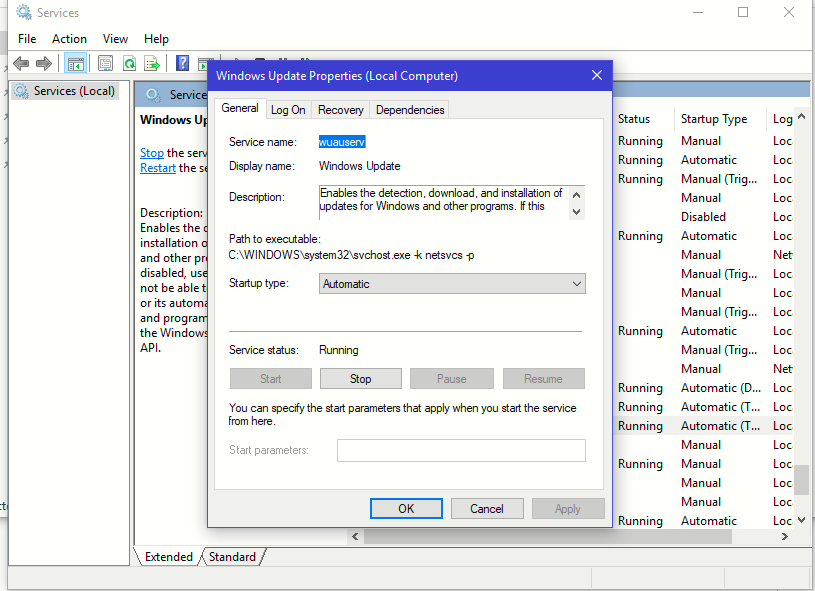The image size is (815, 591).
Task: Open the Help menu
Action: 156,39
